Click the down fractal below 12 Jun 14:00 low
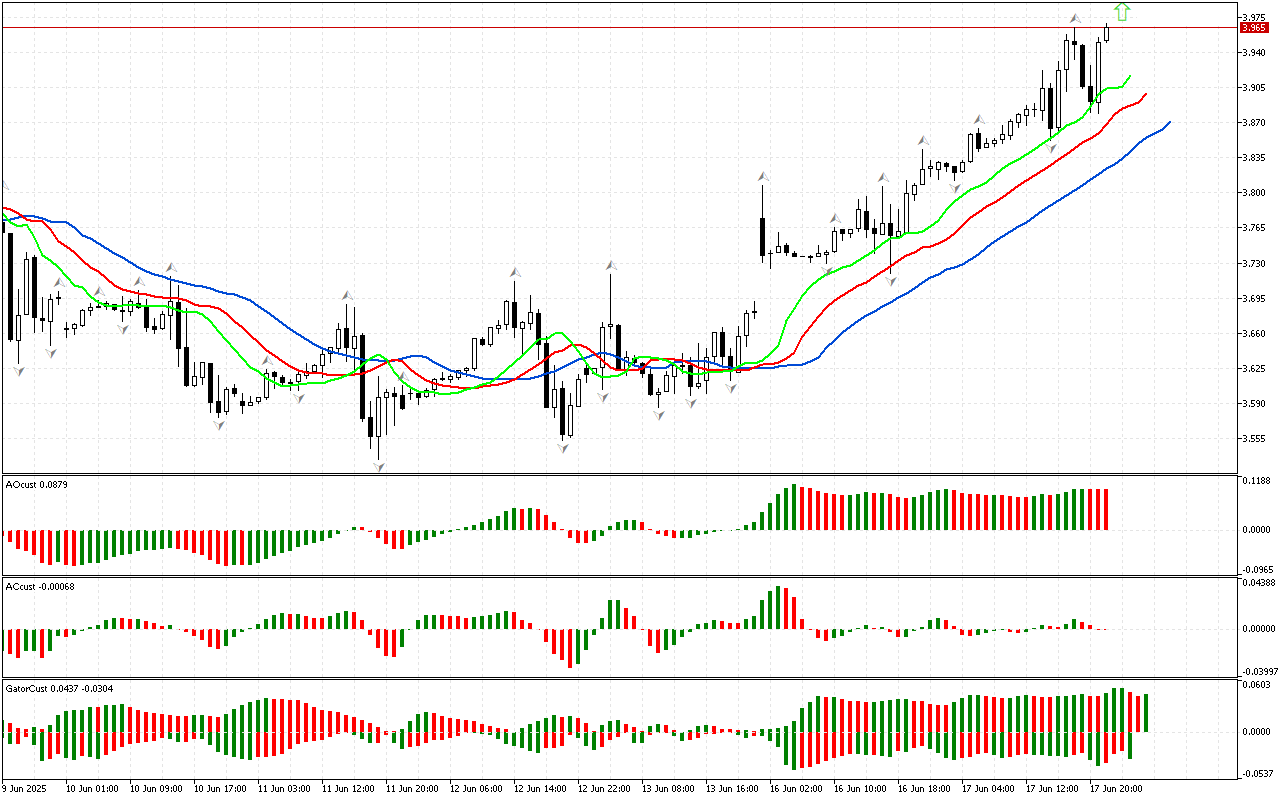 tap(564, 449)
